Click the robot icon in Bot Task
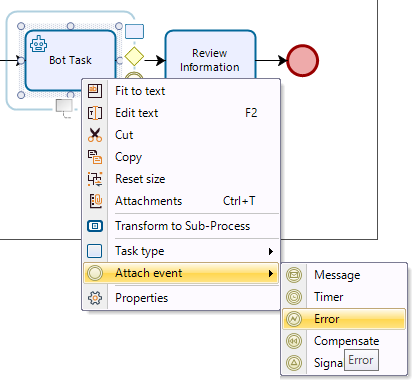This screenshot has width=412, height=380. 39,44
